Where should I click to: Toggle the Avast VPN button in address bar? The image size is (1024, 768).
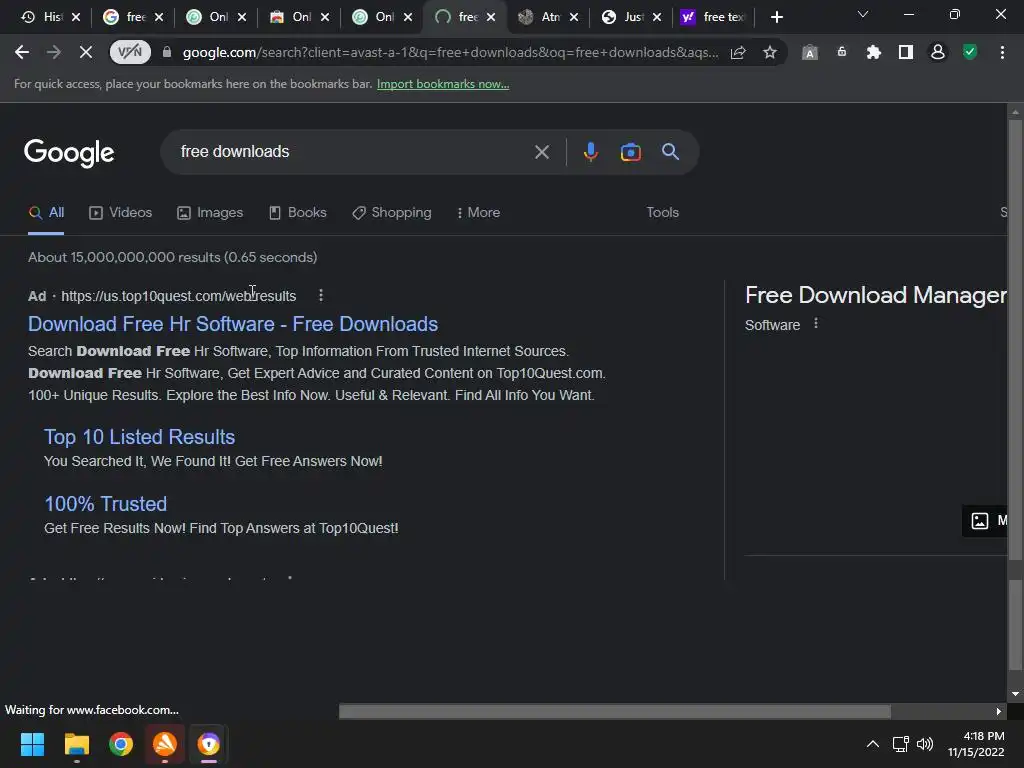tap(130, 52)
